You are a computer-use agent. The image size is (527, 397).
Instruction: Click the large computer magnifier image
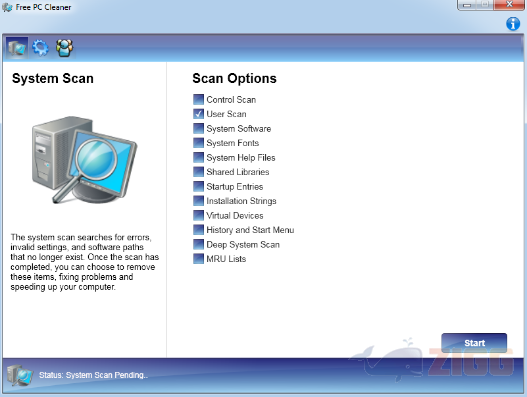tap(84, 160)
